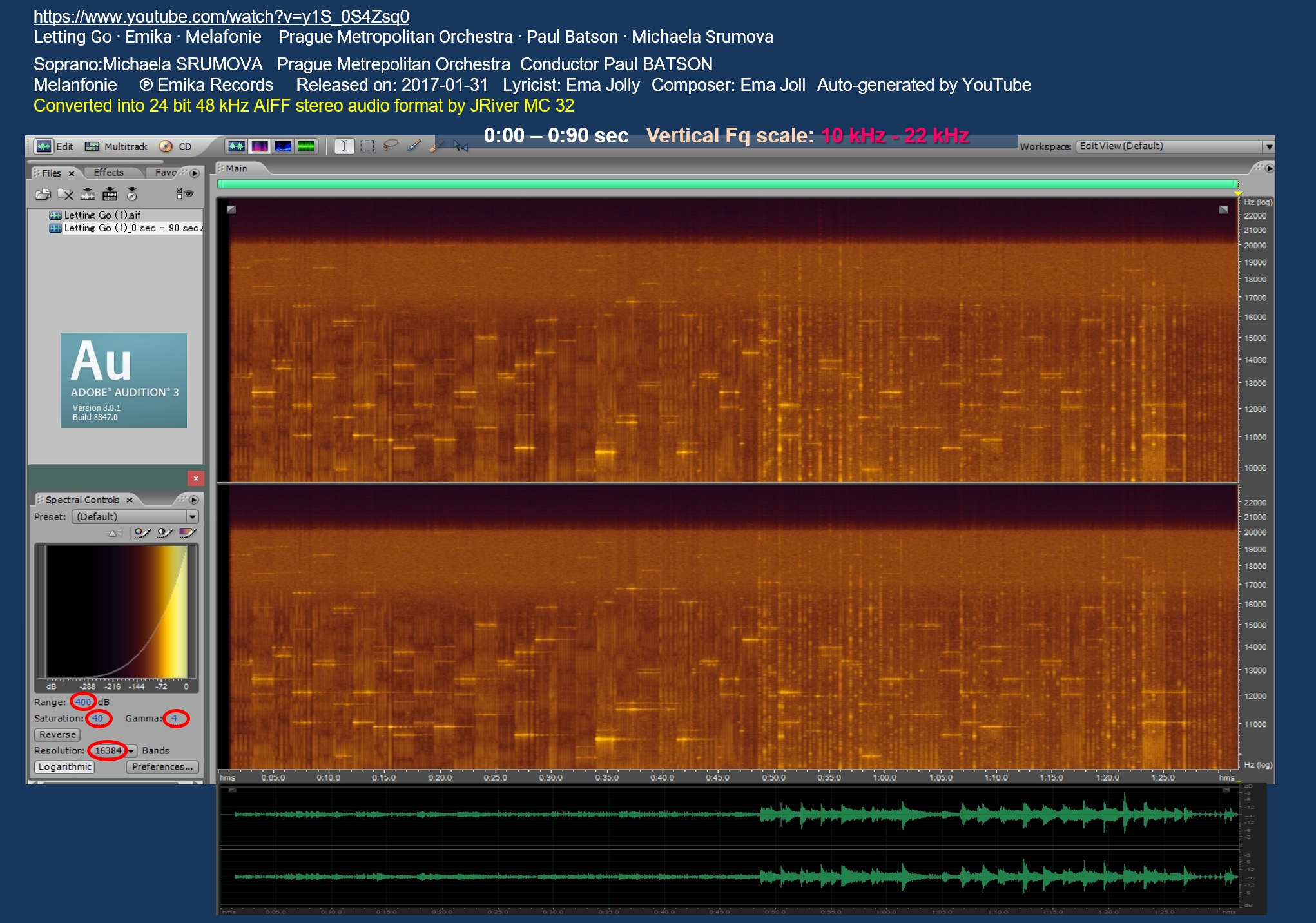Click the reset spectral curve icon
This screenshot has height=923, width=1316.
coord(114,533)
